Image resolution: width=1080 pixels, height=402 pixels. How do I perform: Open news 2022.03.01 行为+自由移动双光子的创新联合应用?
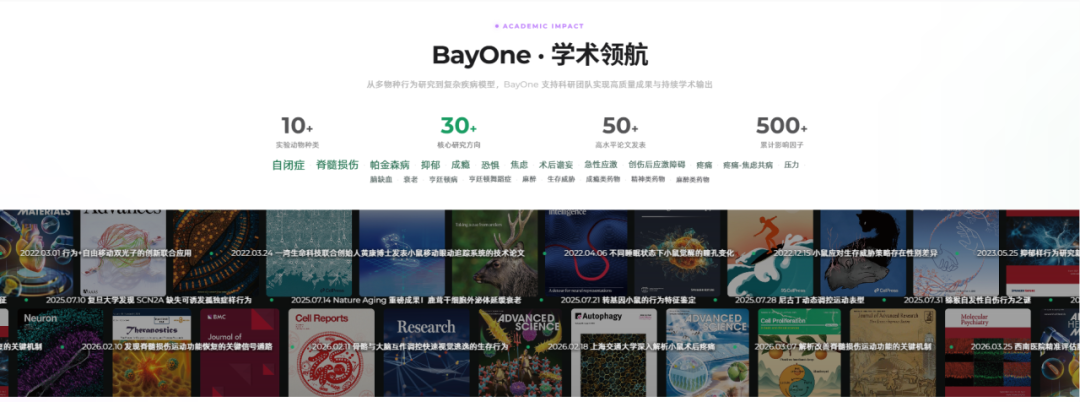click(x=105, y=253)
